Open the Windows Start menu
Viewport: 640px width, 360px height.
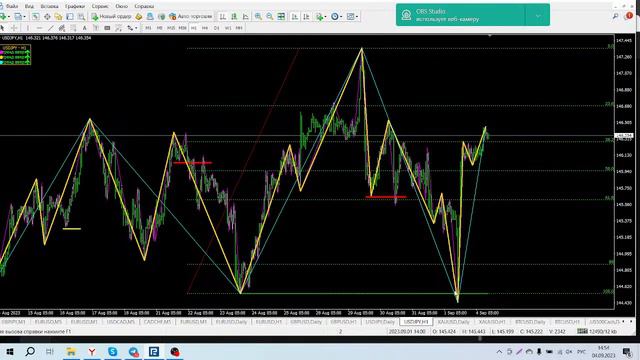pyautogui.click(x=9, y=351)
